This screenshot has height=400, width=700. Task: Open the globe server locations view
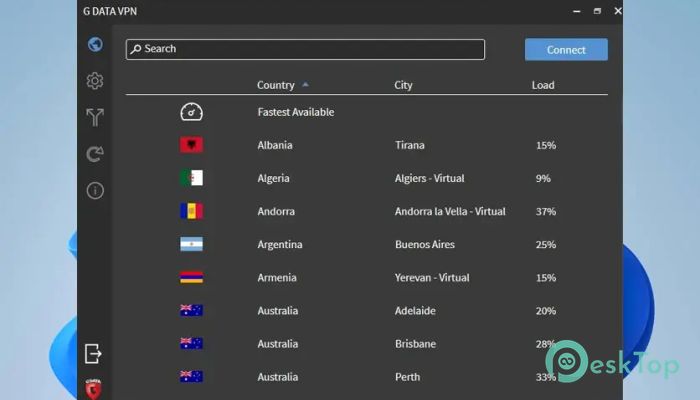[x=95, y=44]
